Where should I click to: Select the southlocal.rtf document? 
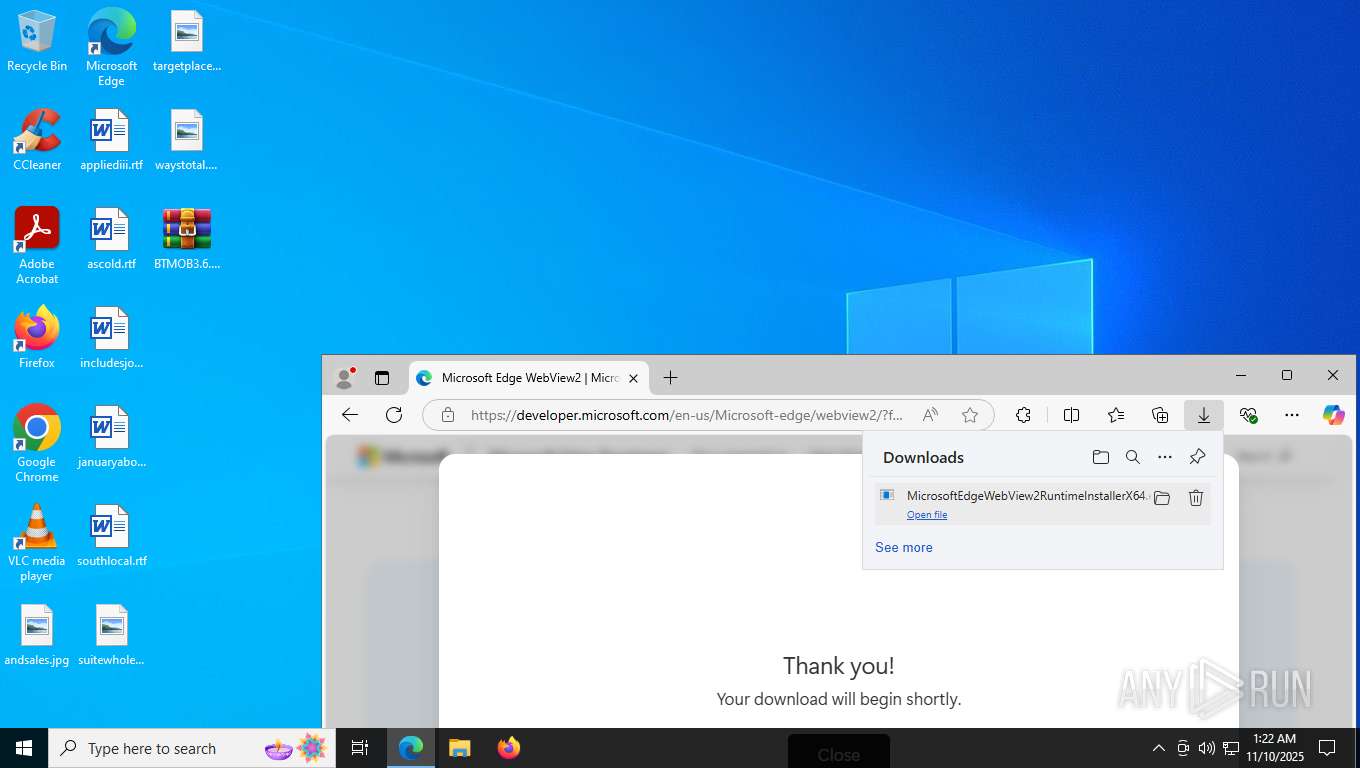pyautogui.click(x=111, y=536)
